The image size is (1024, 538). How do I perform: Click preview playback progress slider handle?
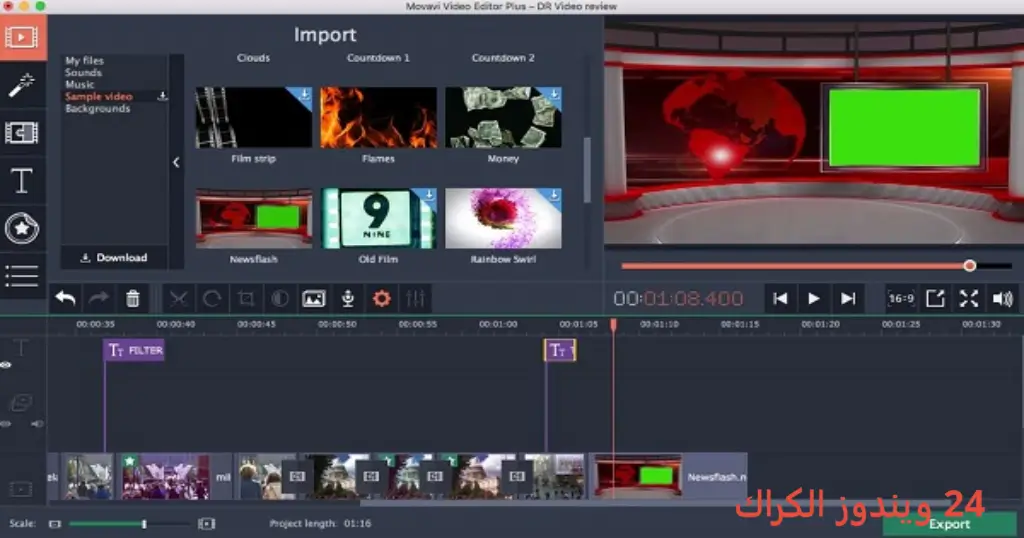970,265
